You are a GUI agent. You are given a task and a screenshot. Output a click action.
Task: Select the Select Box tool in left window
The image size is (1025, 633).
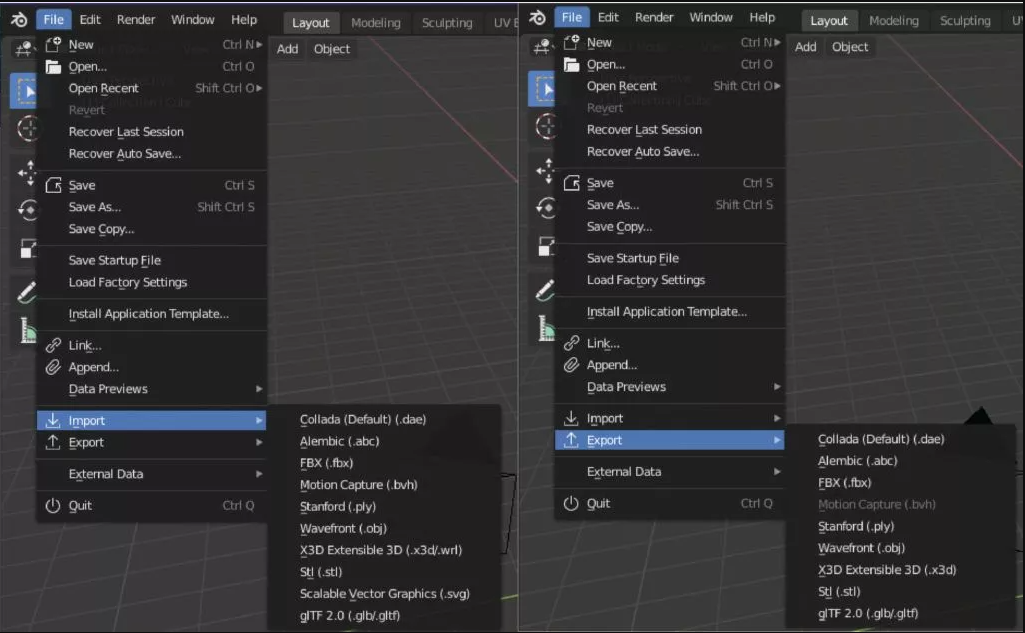(x=25, y=91)
